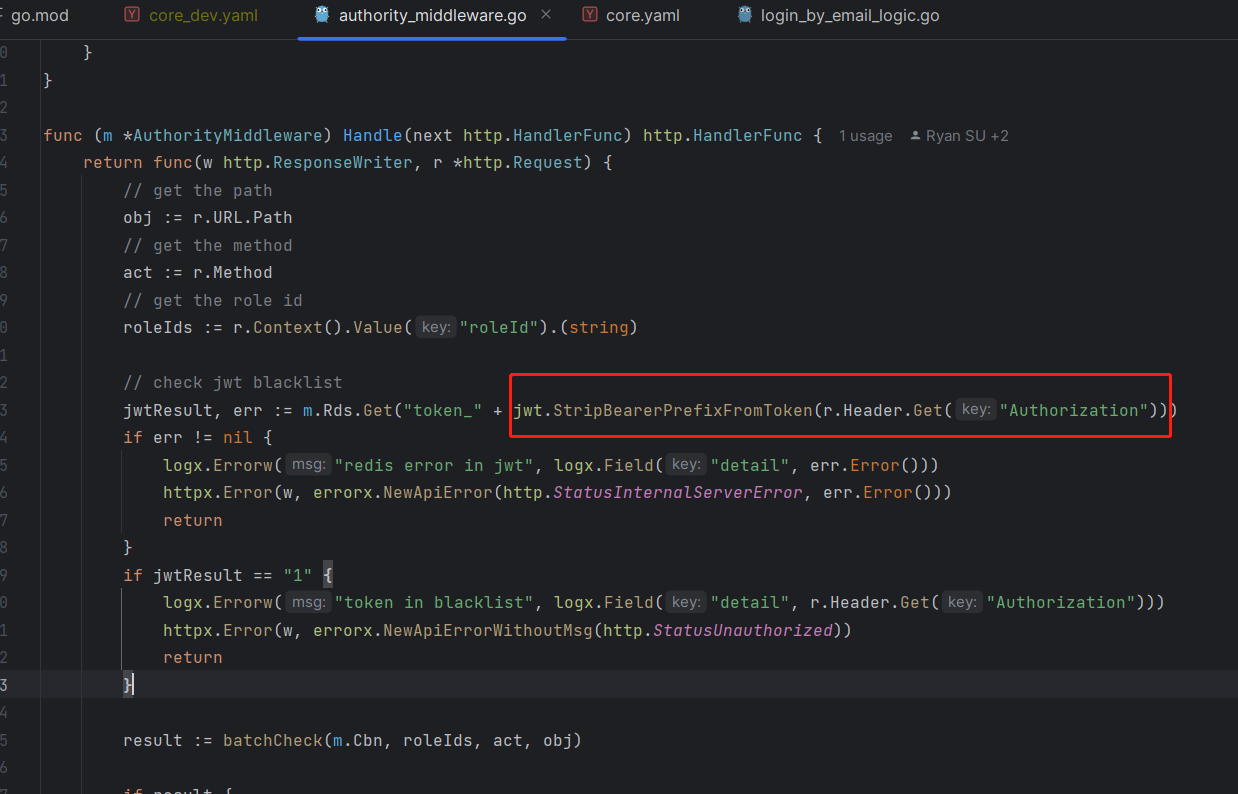Click 'r.Method' expression
This screenshot has height=794, width=1238.
(x=233, y=272)
